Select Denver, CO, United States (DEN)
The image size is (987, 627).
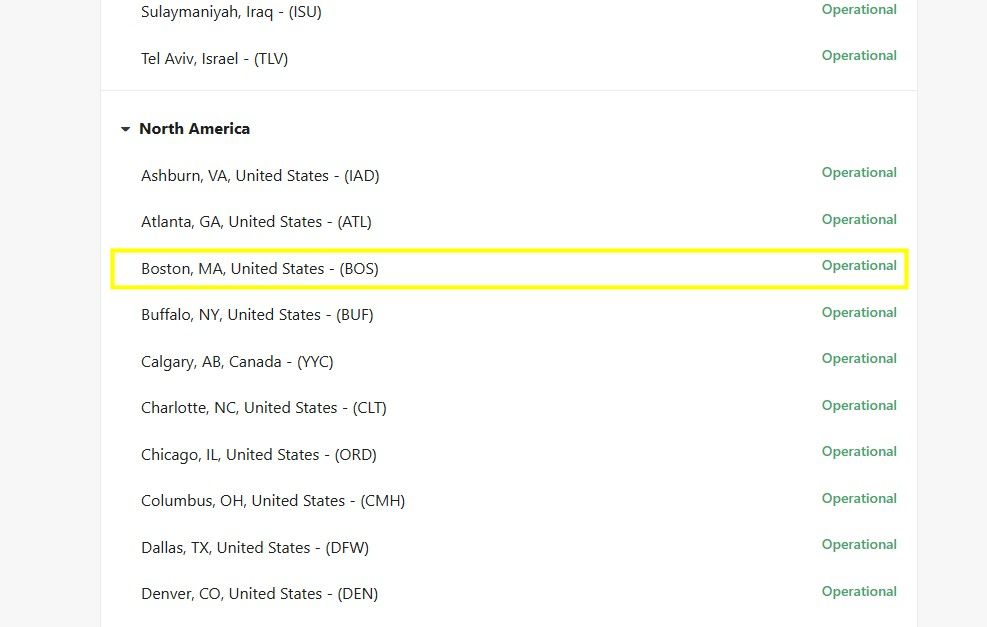(x=259, y=594)
